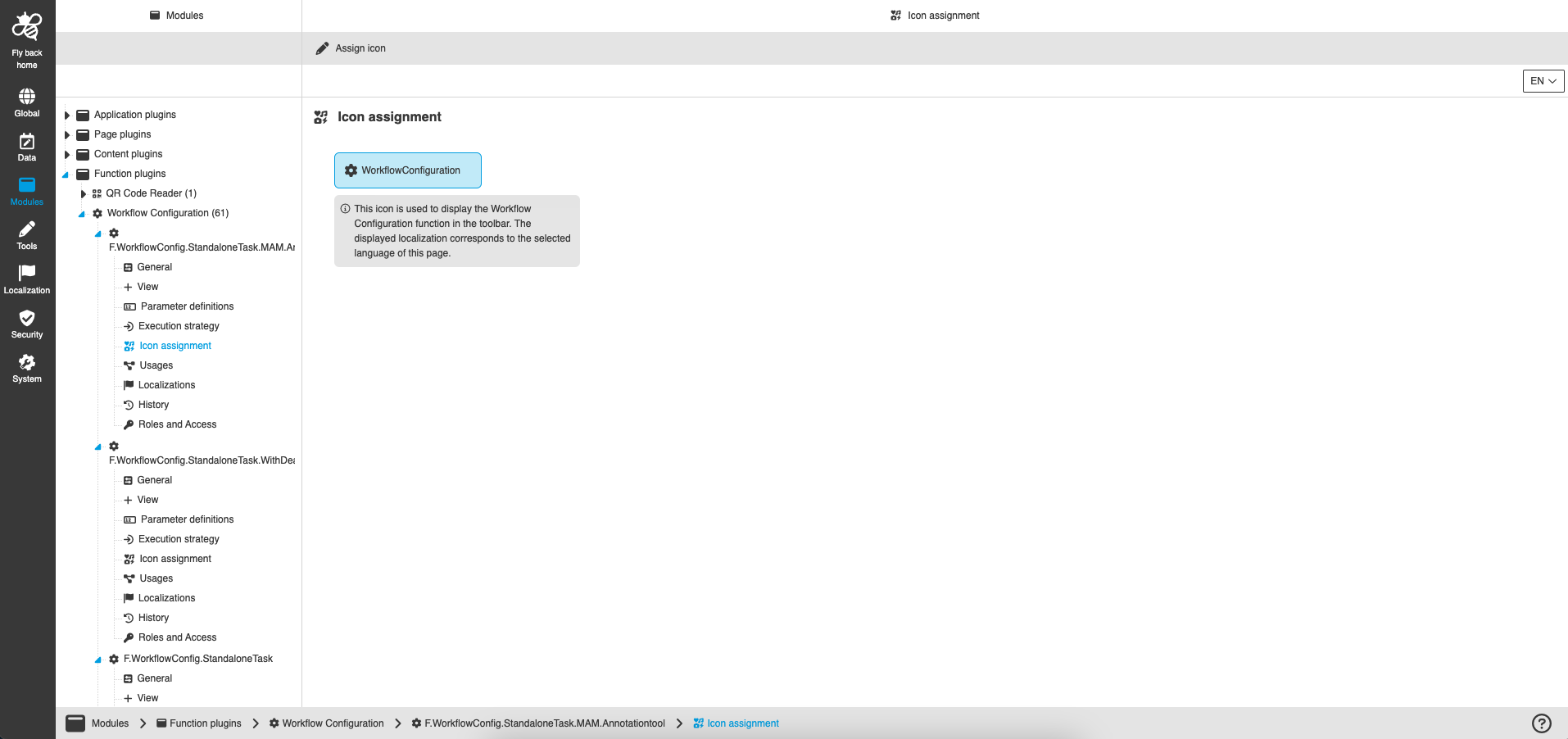Go to Modules in the breadcrumb
Screen dimensions: 1568x739
[x=110, y=723]
